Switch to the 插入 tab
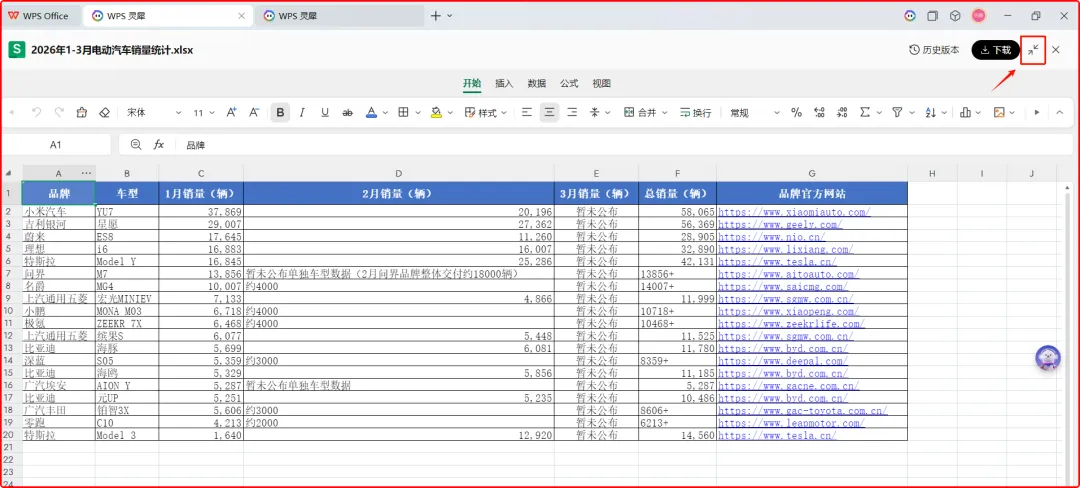 (x=504, y=83)
